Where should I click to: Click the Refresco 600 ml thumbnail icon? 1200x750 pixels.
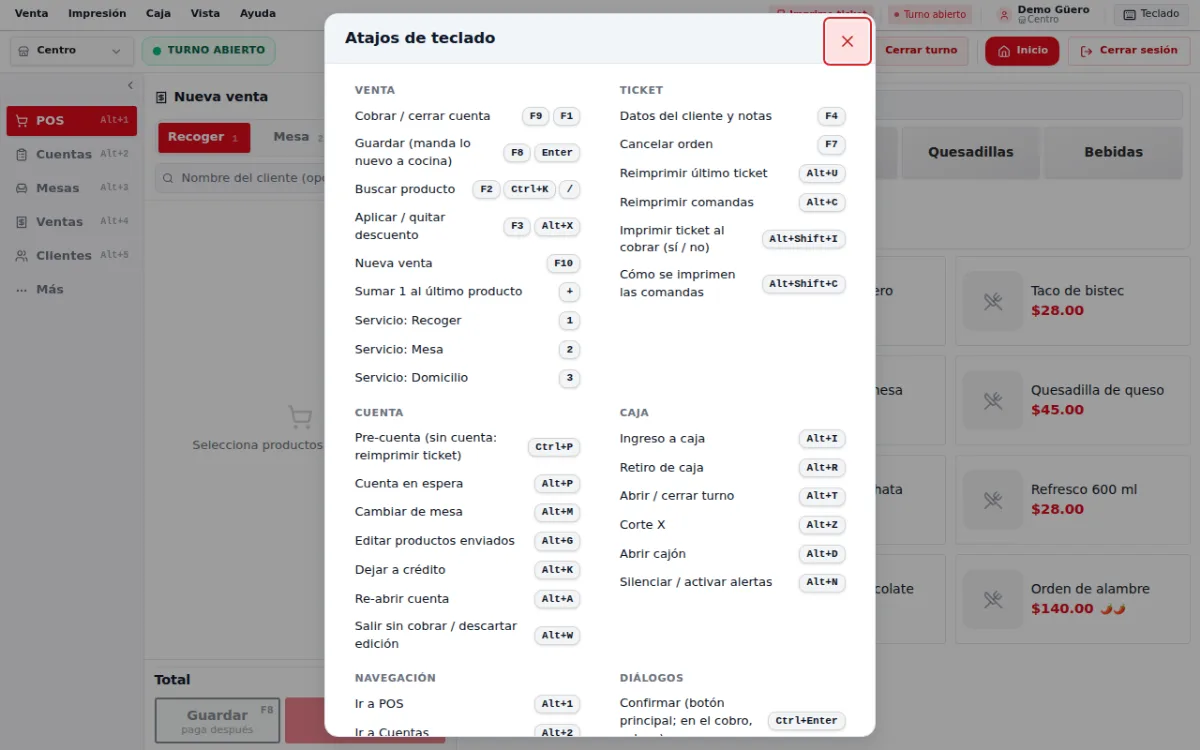[x=993, y=500]
